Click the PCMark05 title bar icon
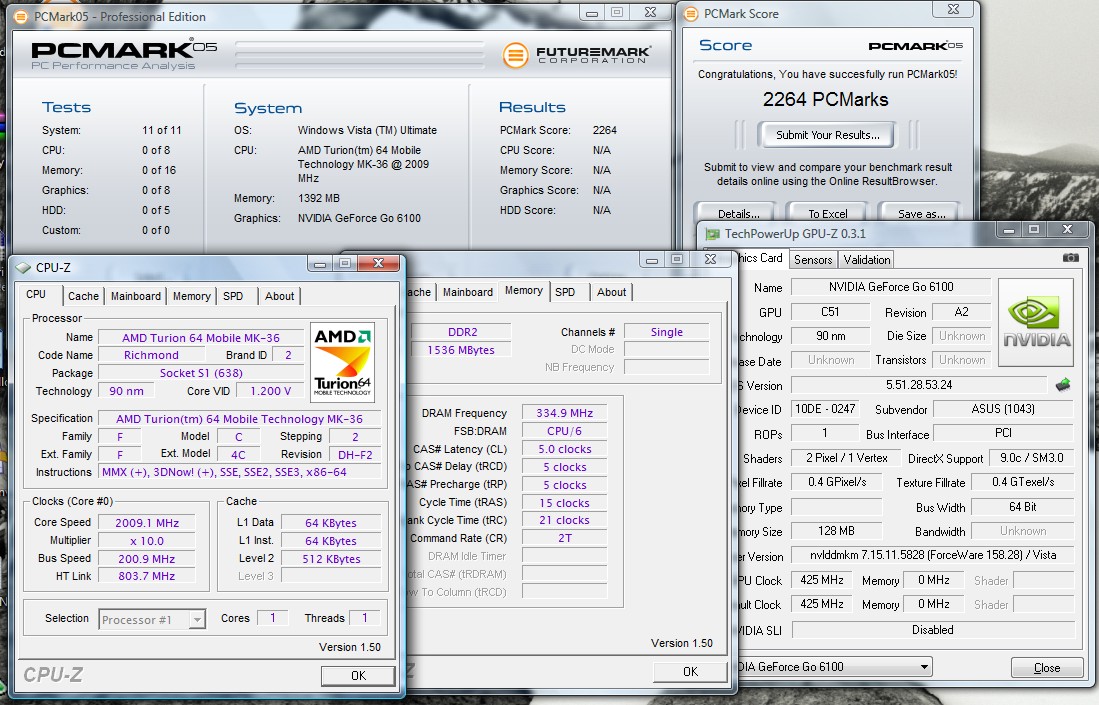 21,16
